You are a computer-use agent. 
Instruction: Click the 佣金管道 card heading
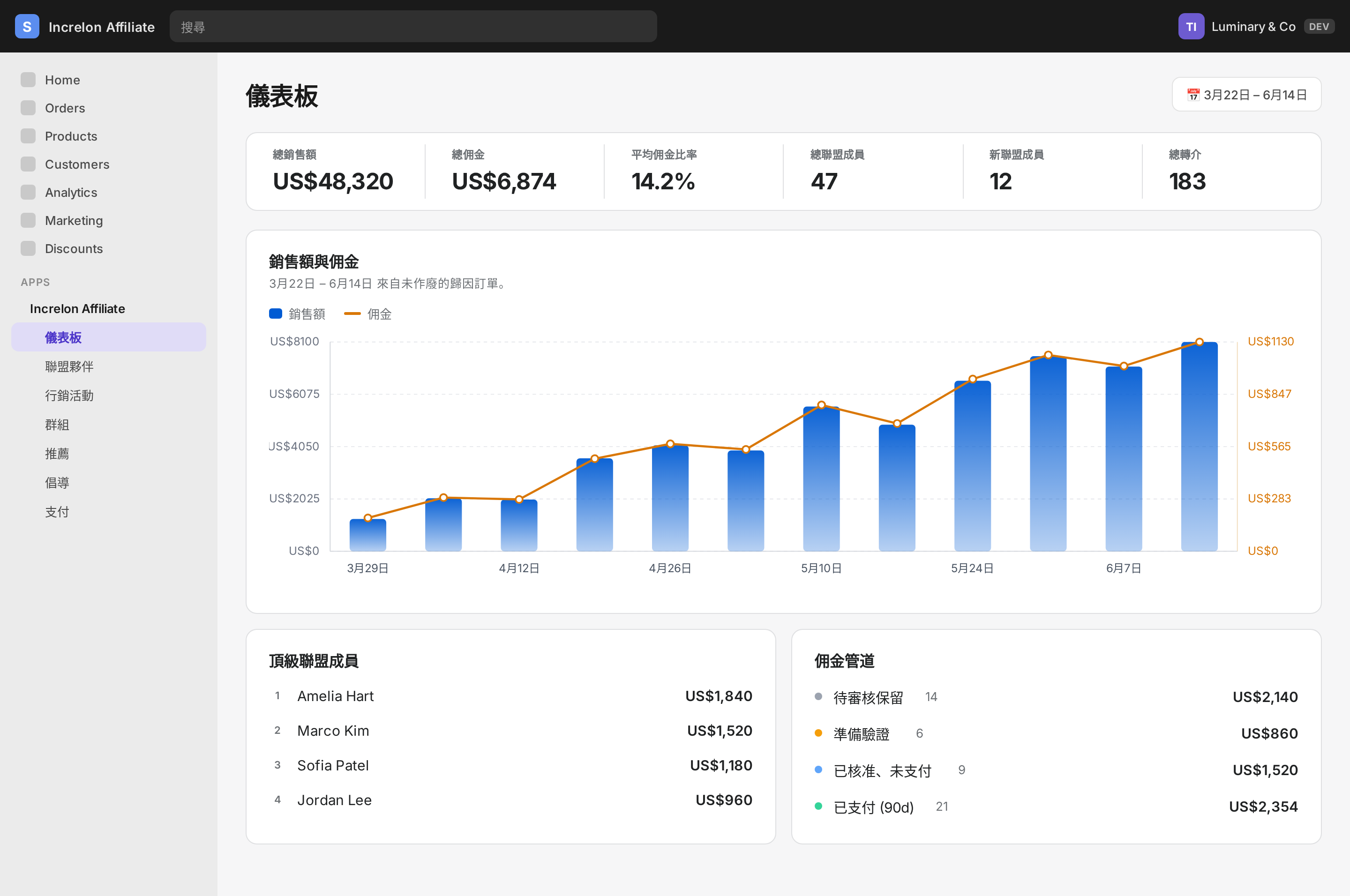(844, 661)
